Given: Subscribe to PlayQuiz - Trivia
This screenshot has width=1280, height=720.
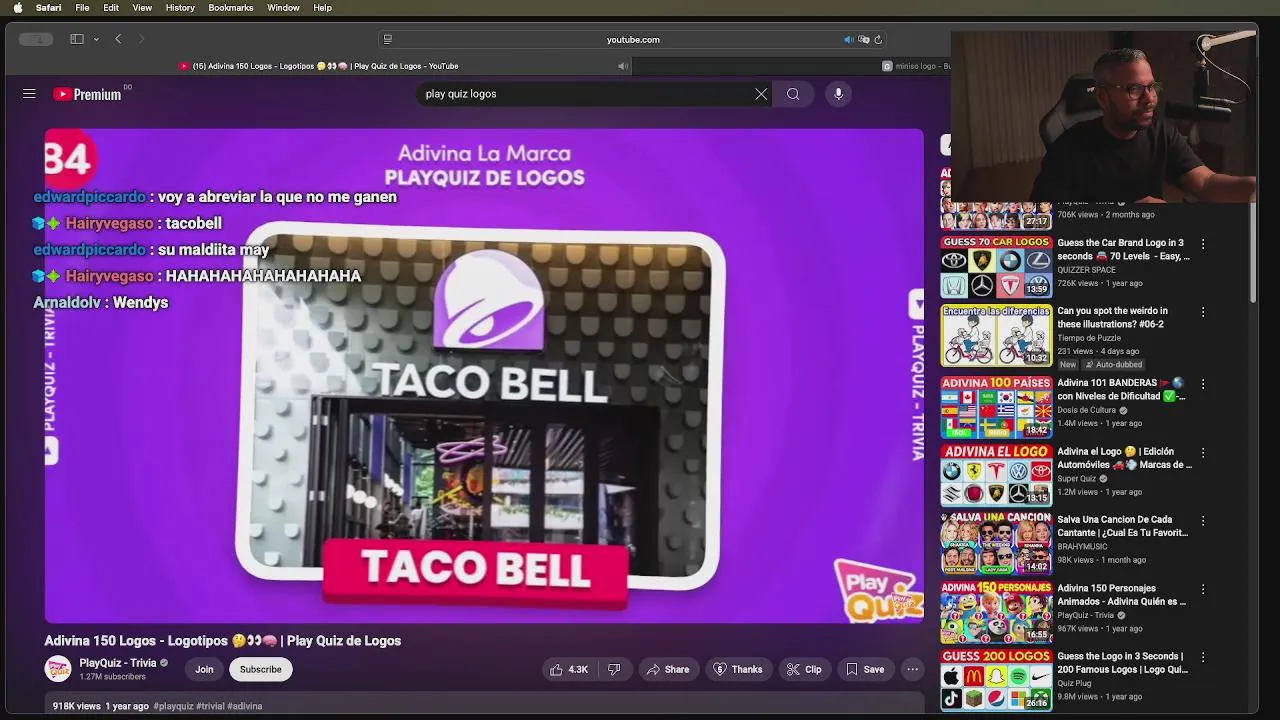Looking at the screenshot, I should click(260, 669).
